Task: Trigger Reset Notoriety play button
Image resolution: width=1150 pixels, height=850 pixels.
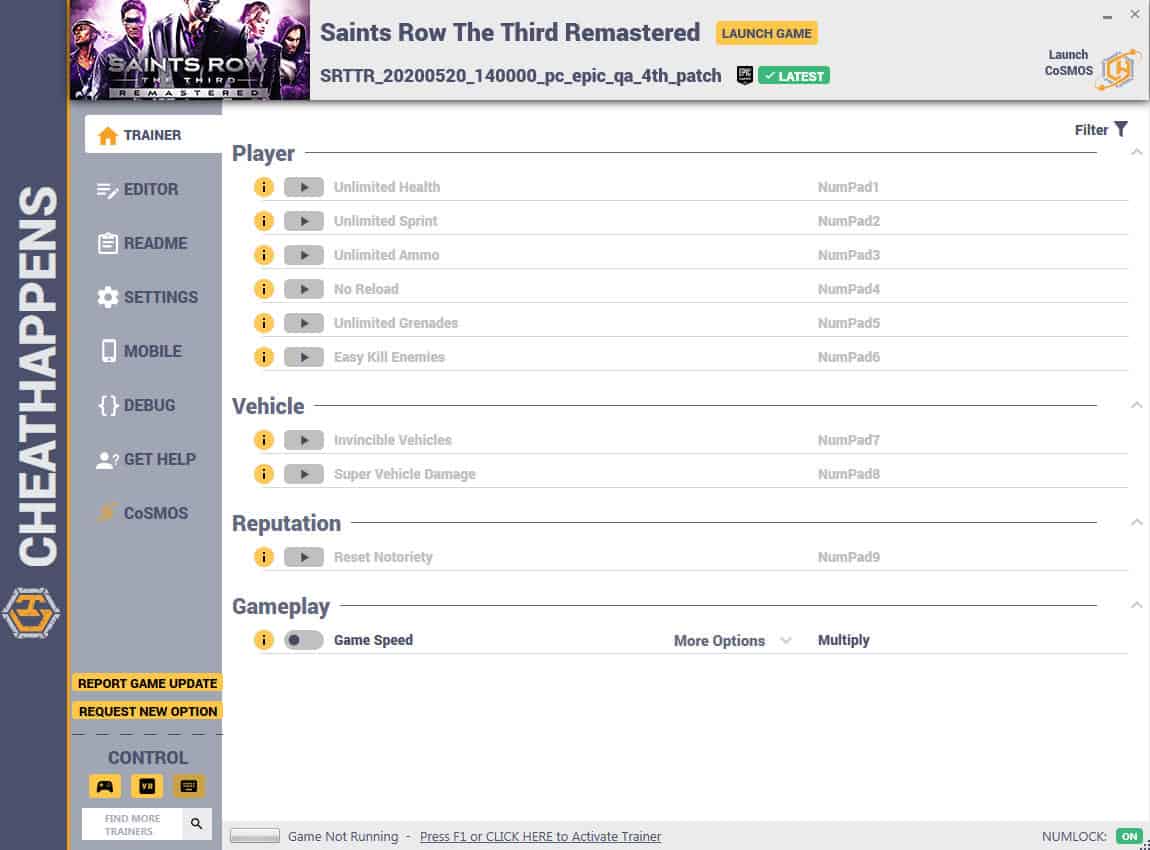Action: (x=304, y=557)
